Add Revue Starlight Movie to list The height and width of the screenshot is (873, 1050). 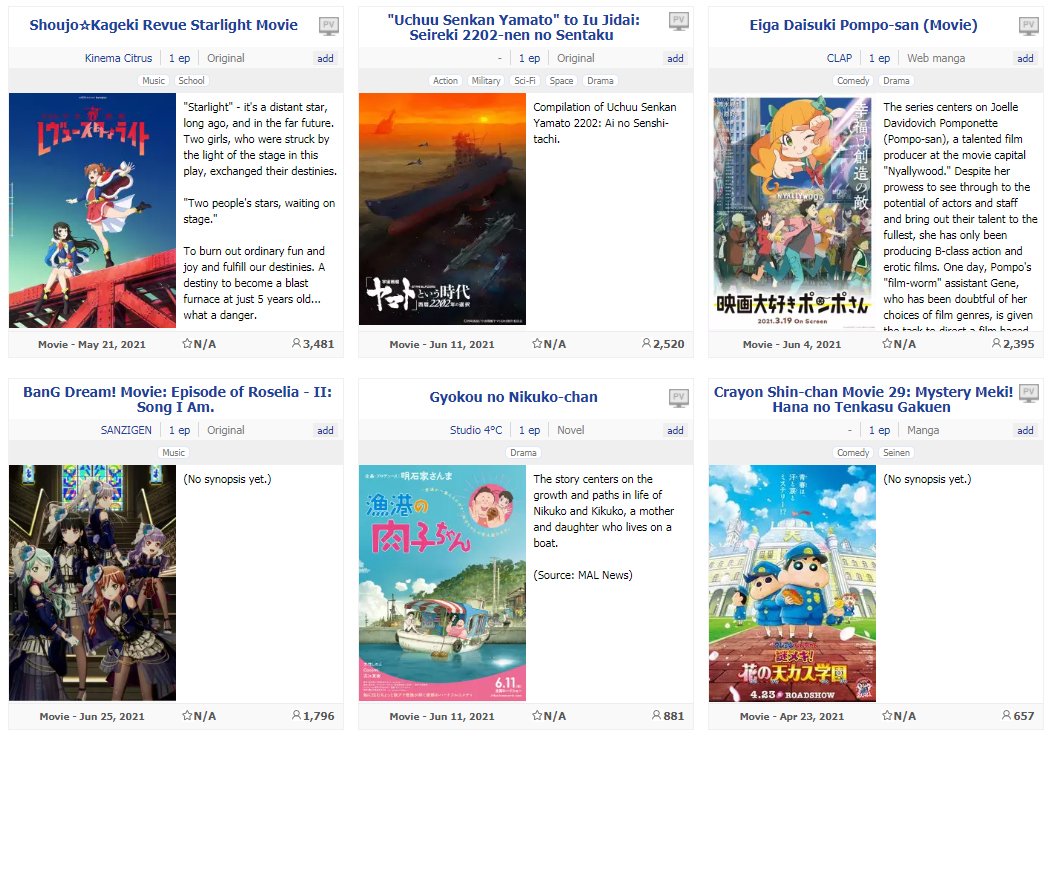tap(325, 58)
